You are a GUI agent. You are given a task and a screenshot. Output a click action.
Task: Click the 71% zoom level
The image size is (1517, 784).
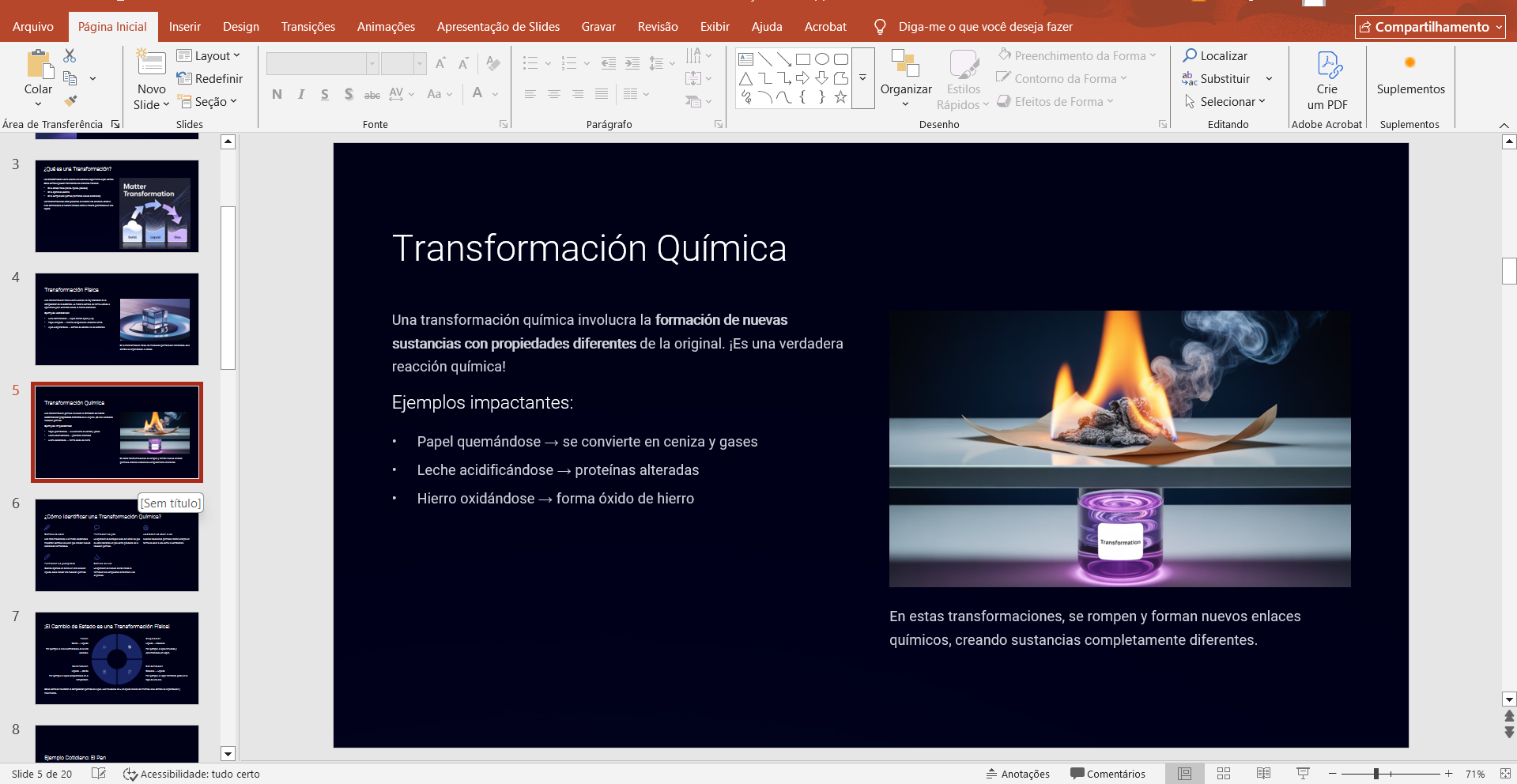tap(1475, 774)
